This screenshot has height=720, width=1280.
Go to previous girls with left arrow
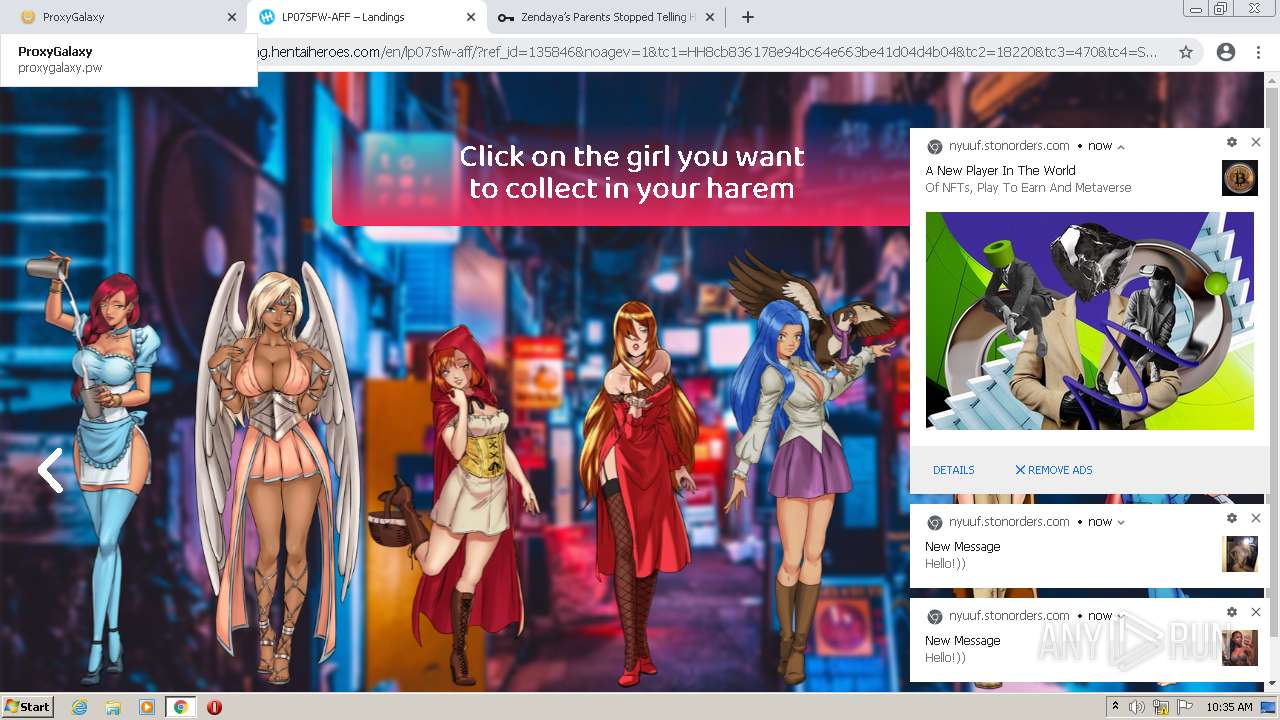point(50,470)
